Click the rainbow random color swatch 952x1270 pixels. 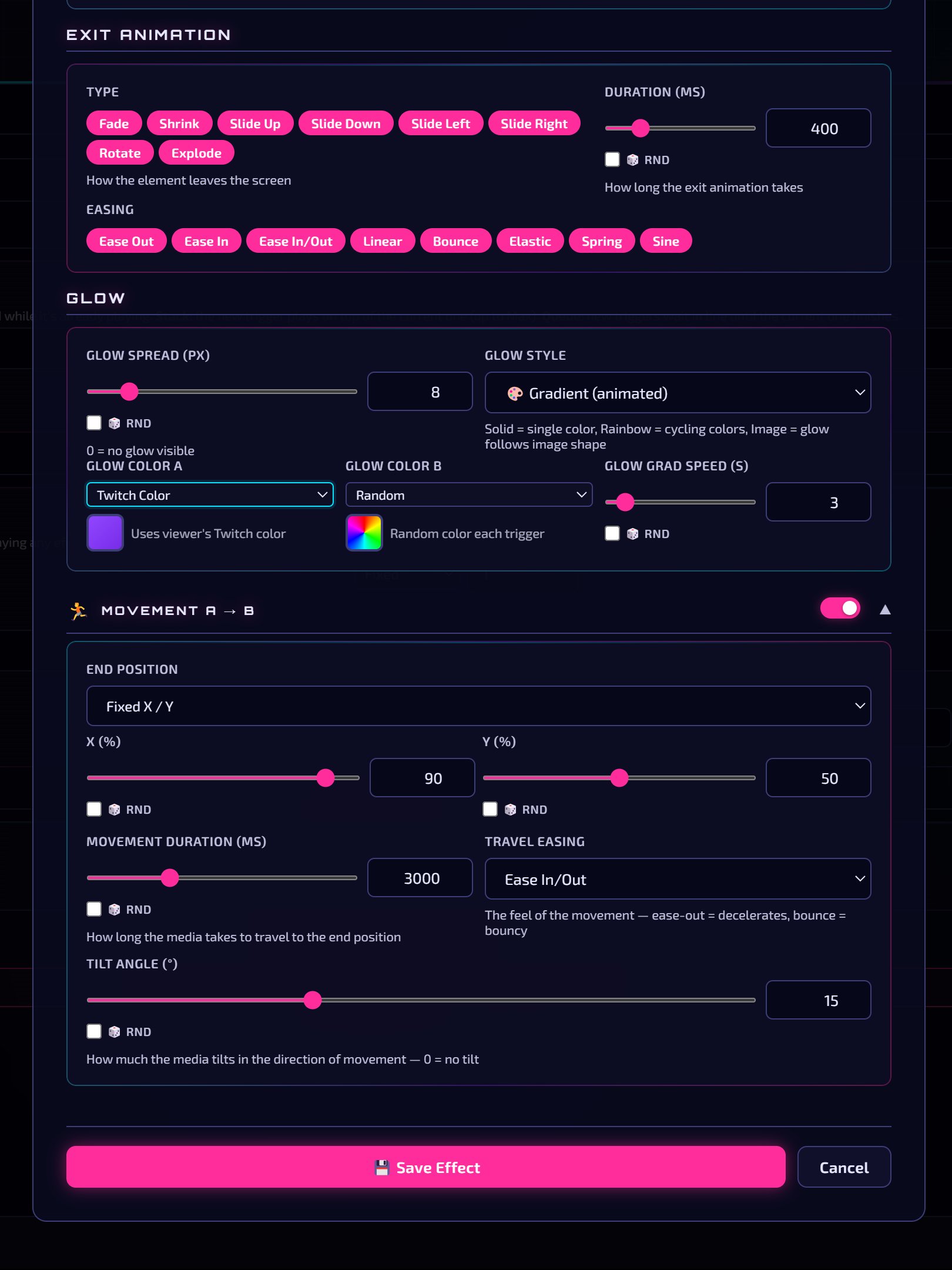pyautogui.click(x=364, y=533)
